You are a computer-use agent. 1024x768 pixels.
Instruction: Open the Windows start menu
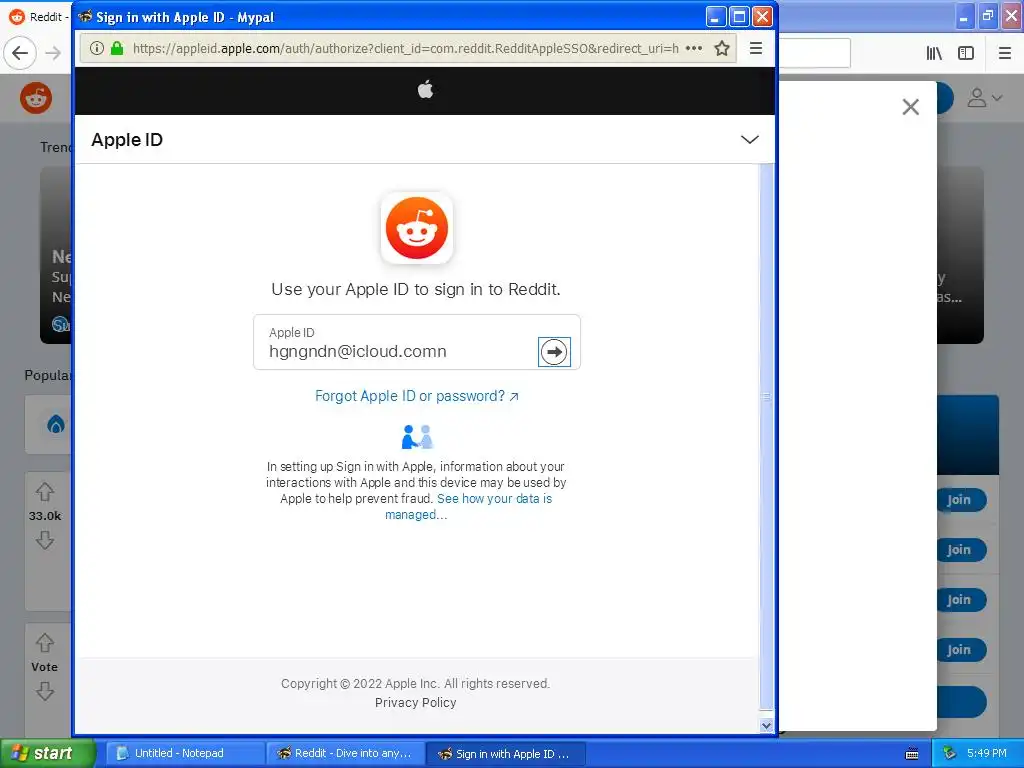47,753
